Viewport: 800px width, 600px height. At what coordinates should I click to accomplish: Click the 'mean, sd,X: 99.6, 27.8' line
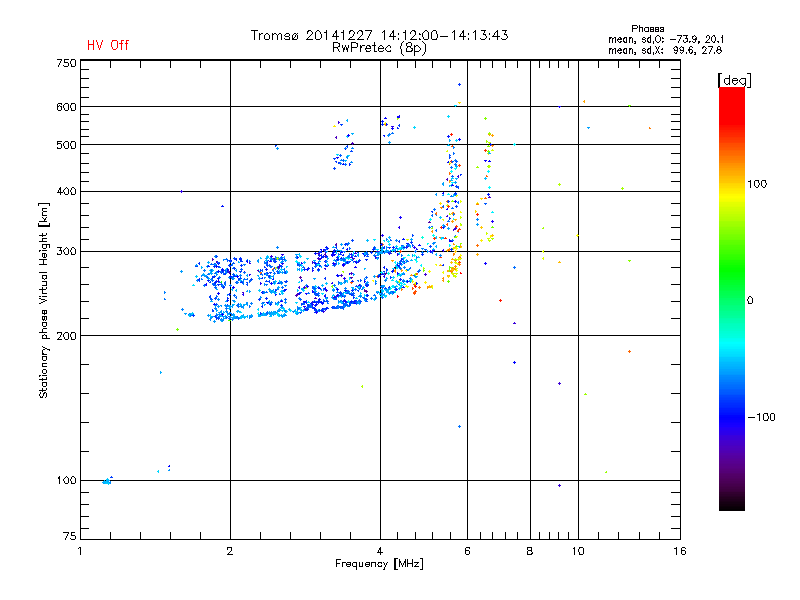(x=665, y=50)
